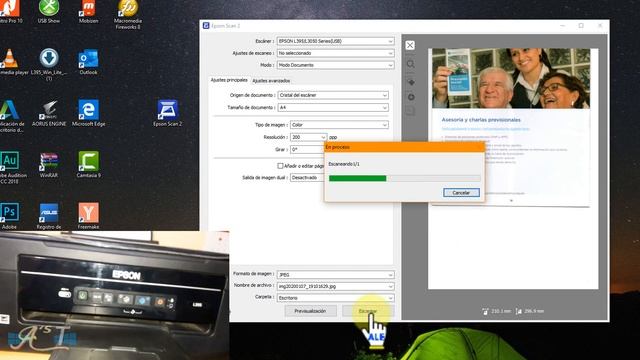Image resolution: width=640 pixels, height=360 pixels.
Task: Open the Resolución dropdown
Action: (x=308, y=137)
